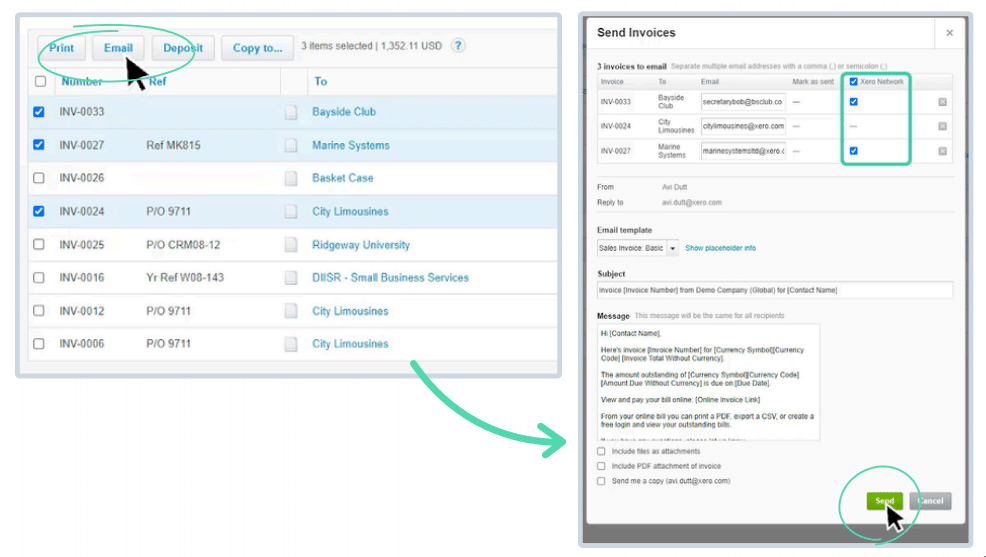Screen dimensions: 986x557
Task: Open the help question mark icon
Action: pyautogui.click(x=458, y=46)
